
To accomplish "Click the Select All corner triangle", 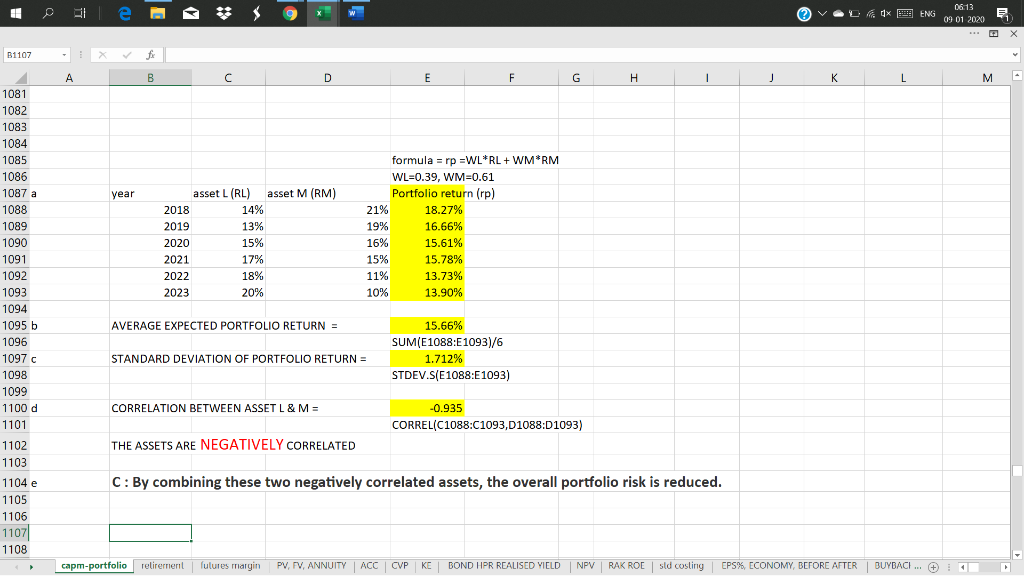I will (x=21, y=78).
